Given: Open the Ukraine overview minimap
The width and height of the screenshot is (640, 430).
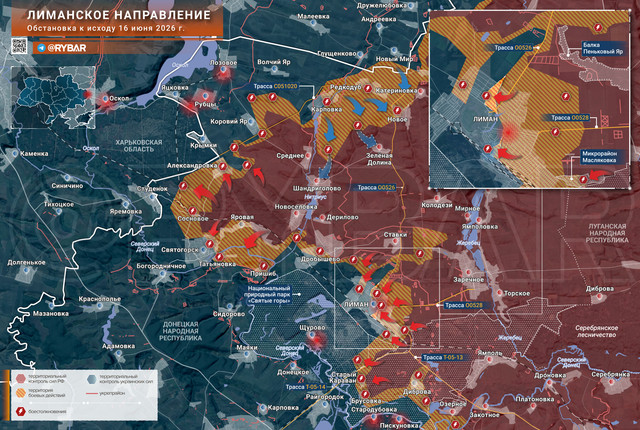Looking at the screenshot, I should pos(53,97).
